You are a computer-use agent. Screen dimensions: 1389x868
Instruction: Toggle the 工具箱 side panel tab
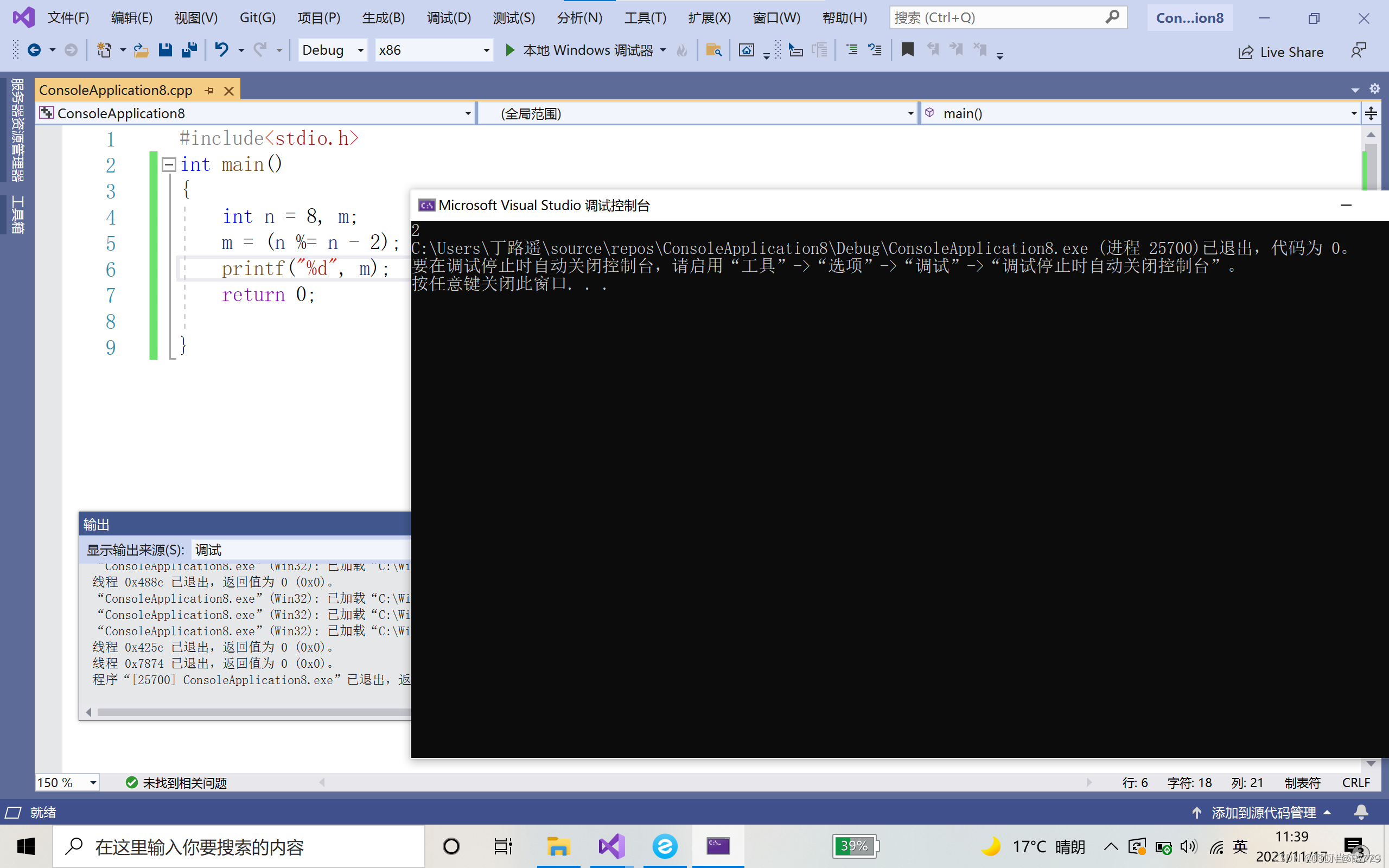17,215
